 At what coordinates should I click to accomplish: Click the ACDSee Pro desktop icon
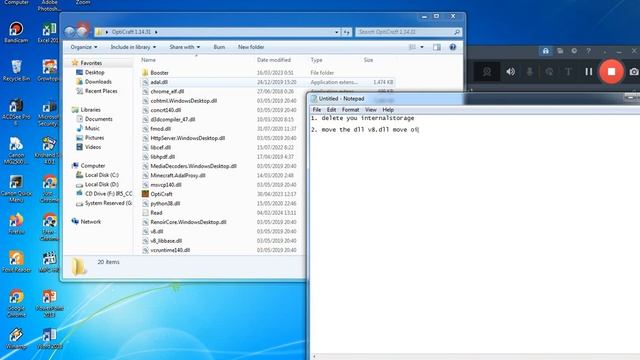(16, 111)
